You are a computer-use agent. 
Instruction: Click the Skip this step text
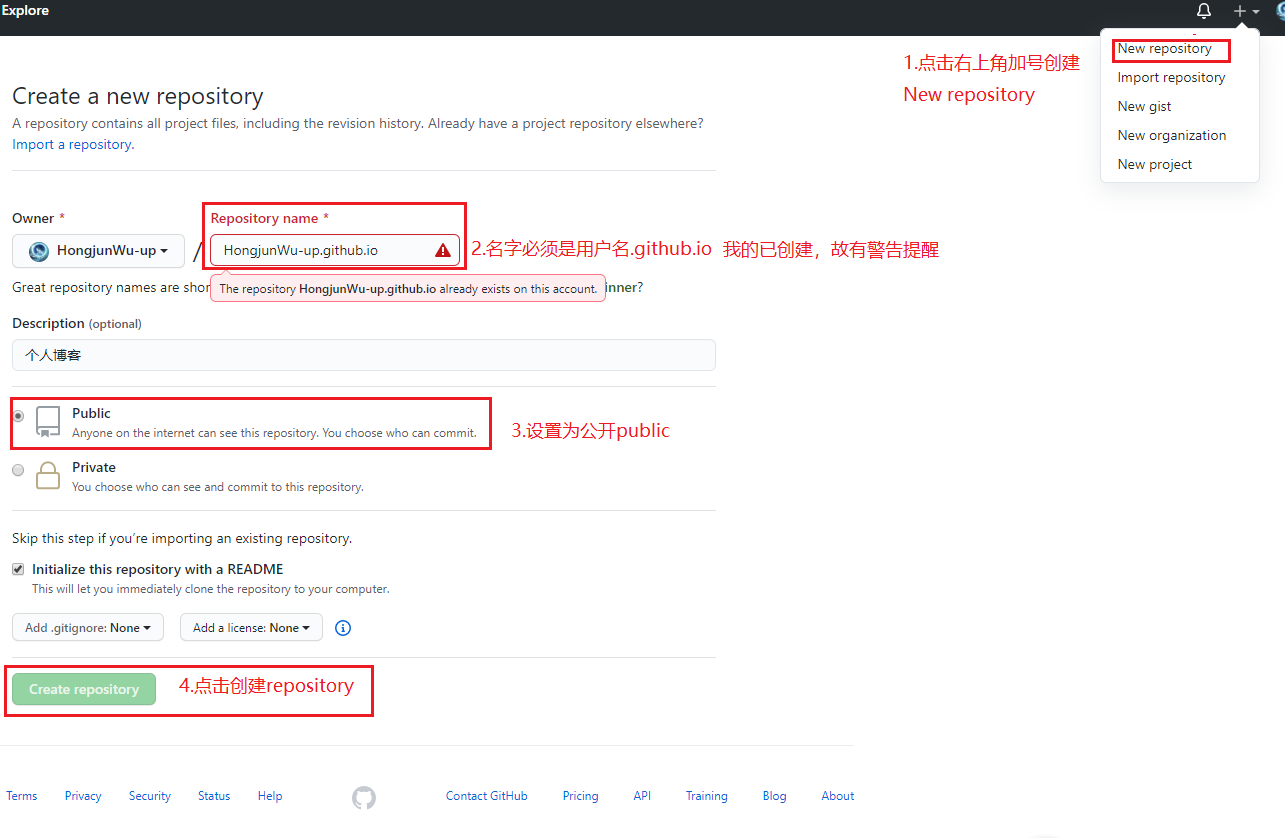182,538
